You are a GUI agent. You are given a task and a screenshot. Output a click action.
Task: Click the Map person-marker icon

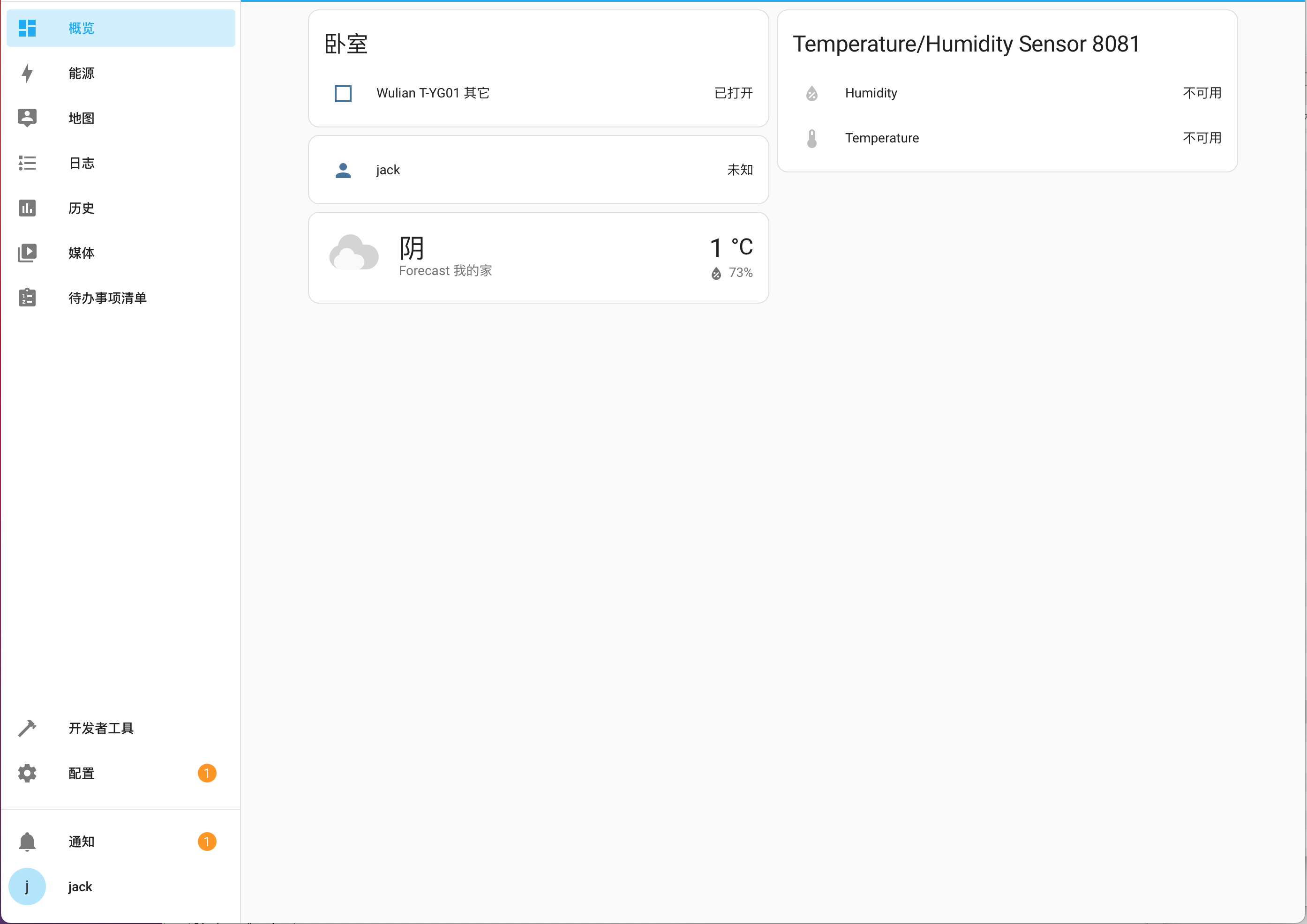[27, 118]
